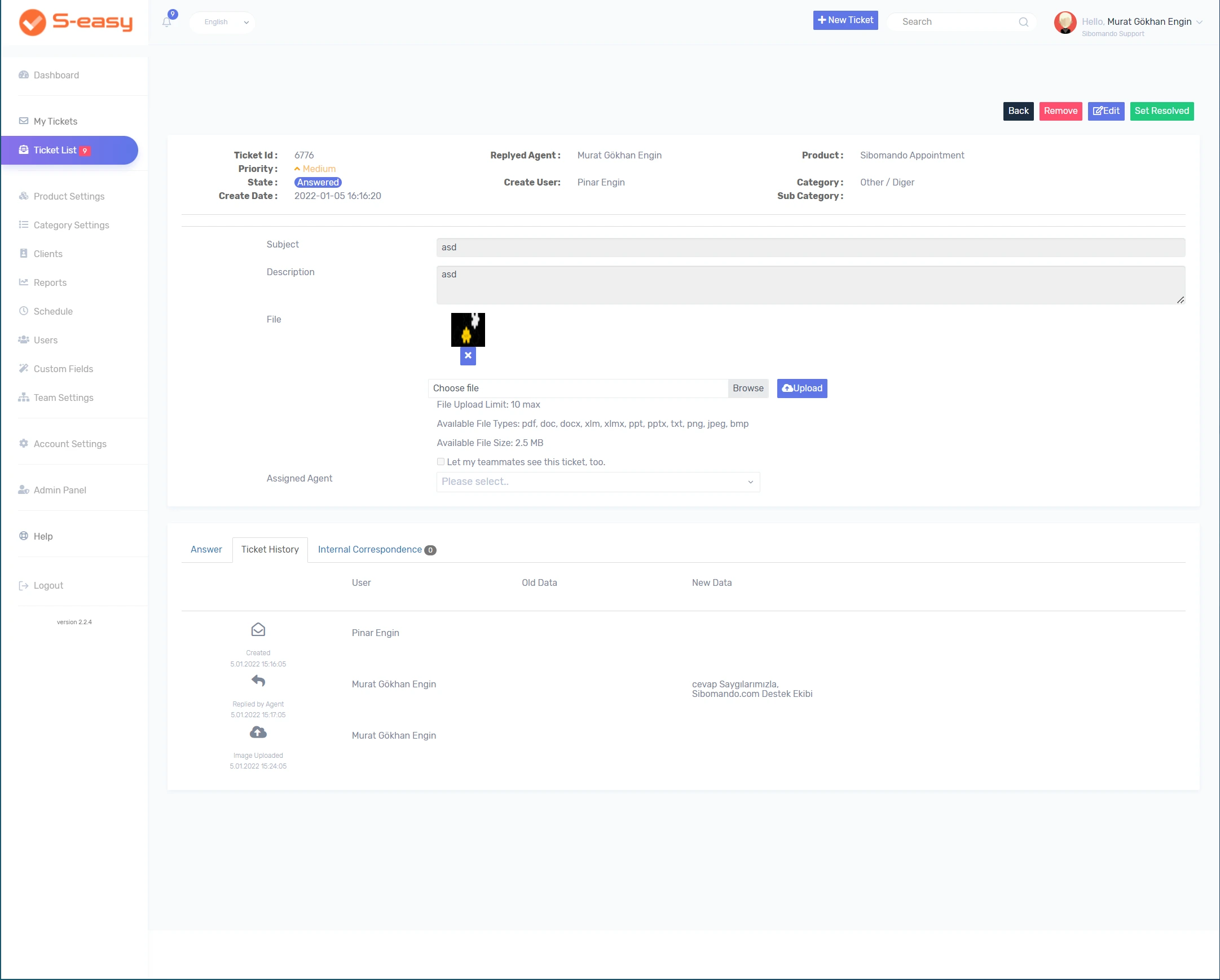
Task: Click Pinar Engin in the history table
Action: click(x=375, y=633)
